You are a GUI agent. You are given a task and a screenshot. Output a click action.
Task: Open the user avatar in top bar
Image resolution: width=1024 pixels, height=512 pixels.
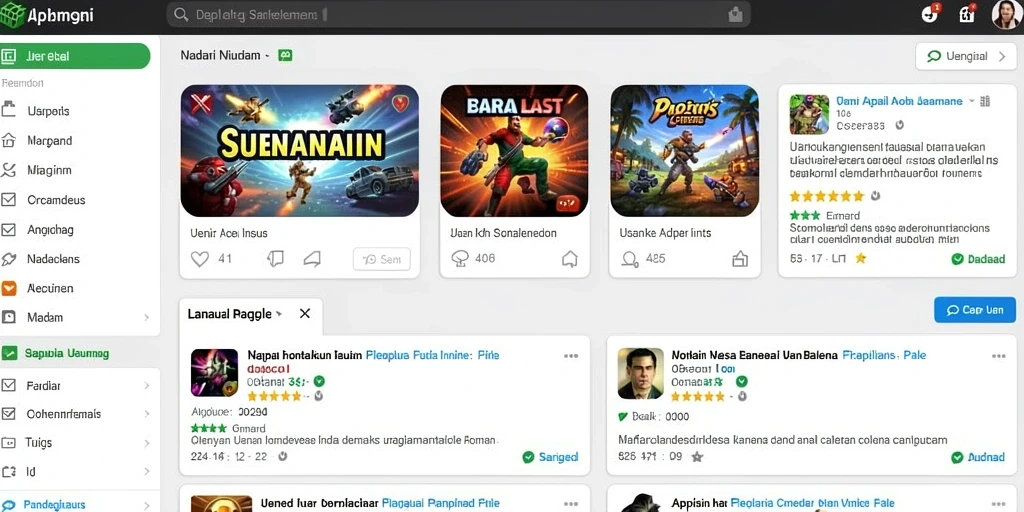click(x=1006, y=14)
